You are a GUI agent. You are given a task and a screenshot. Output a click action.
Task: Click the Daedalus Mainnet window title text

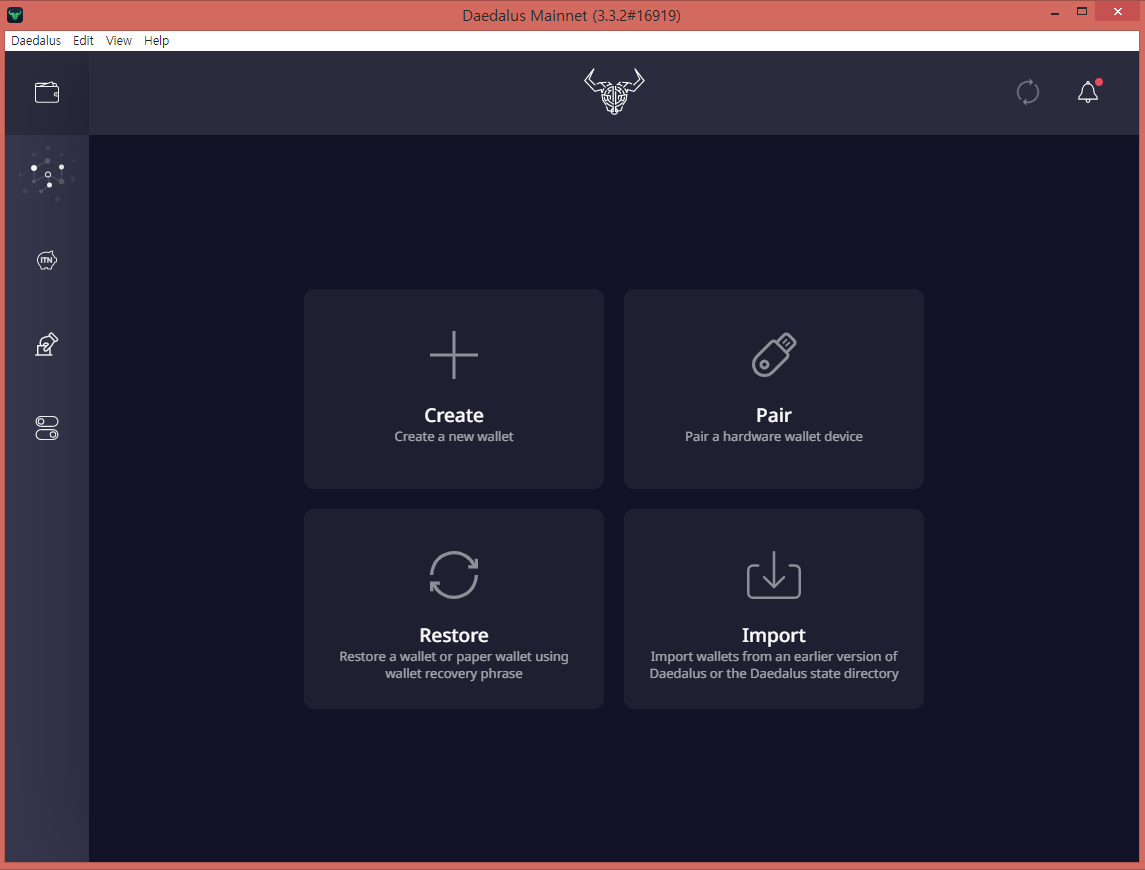pos(571,15)
